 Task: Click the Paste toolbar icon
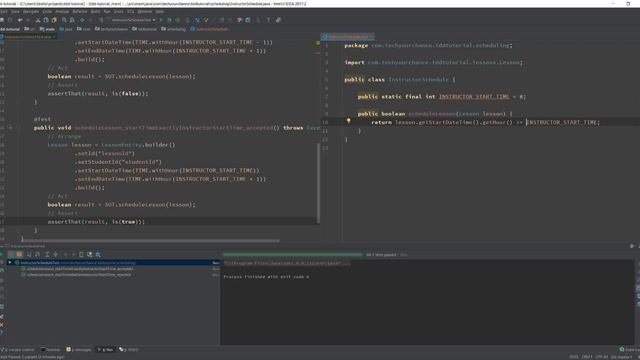pyautogui.click(x=54, y=20)
